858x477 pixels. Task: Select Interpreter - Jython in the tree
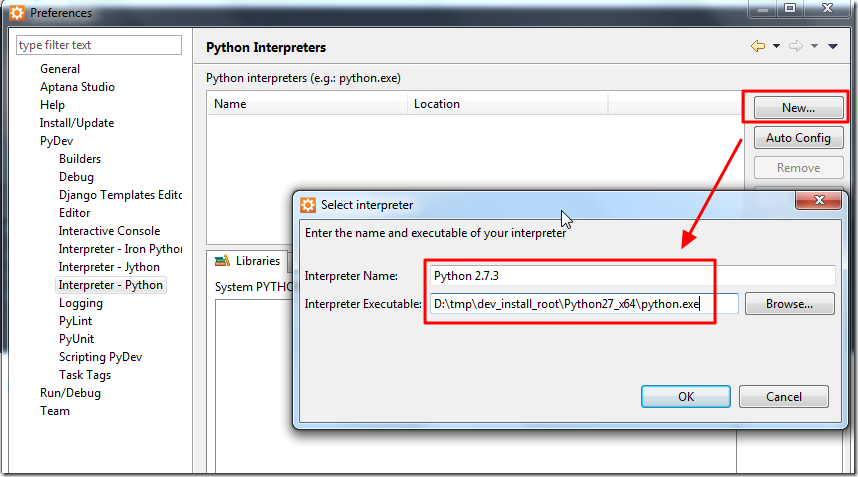pyautogui.click(x=109, y=267)
